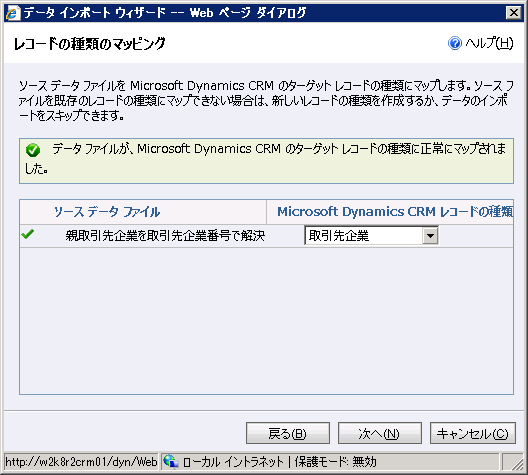The width and height of the screenshot is (528, 475).
Task: Click the キャンセル(C) cancel button
Action: [472, 433]
